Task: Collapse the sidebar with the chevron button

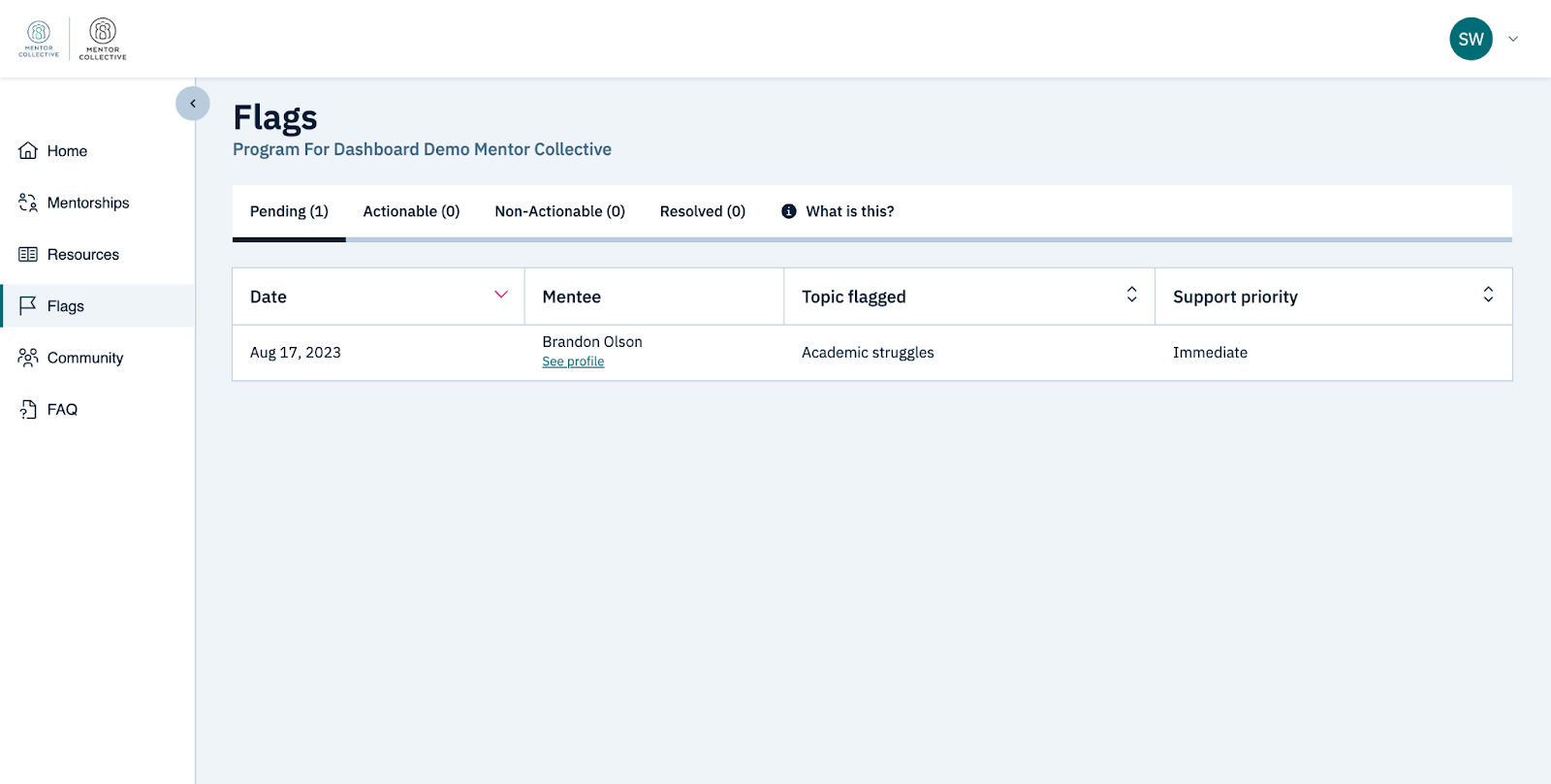Action: point(193,104)
